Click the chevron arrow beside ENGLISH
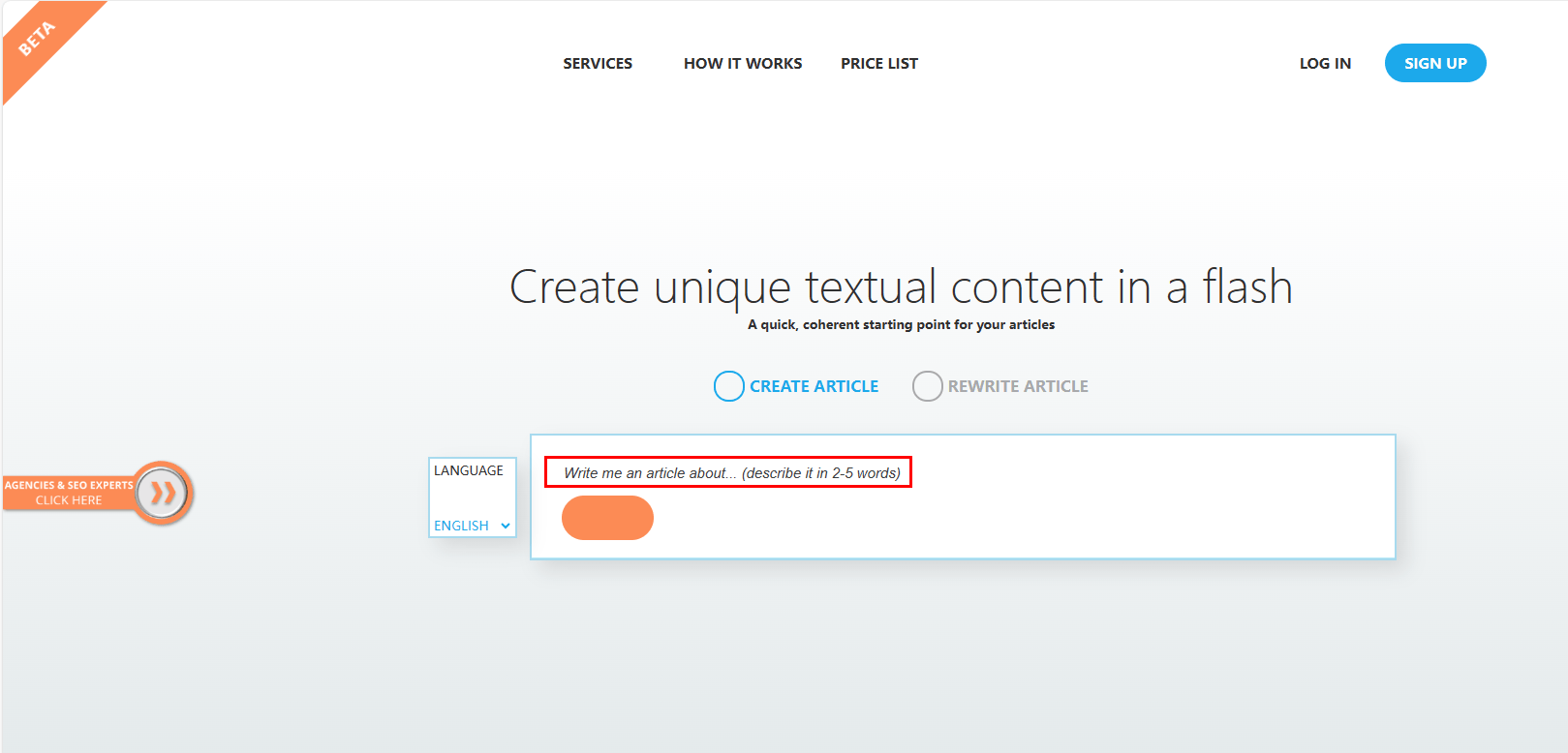The image size is (1568, 753). pos(506,526)
